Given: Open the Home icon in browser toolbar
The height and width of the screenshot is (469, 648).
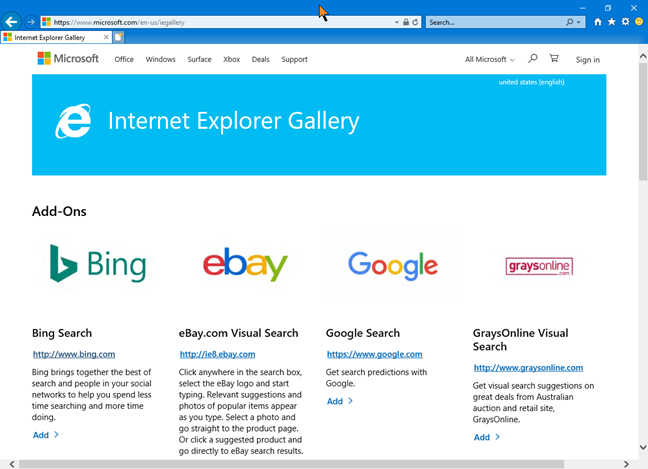Looking at the screenshot, I should pos(598,22).
